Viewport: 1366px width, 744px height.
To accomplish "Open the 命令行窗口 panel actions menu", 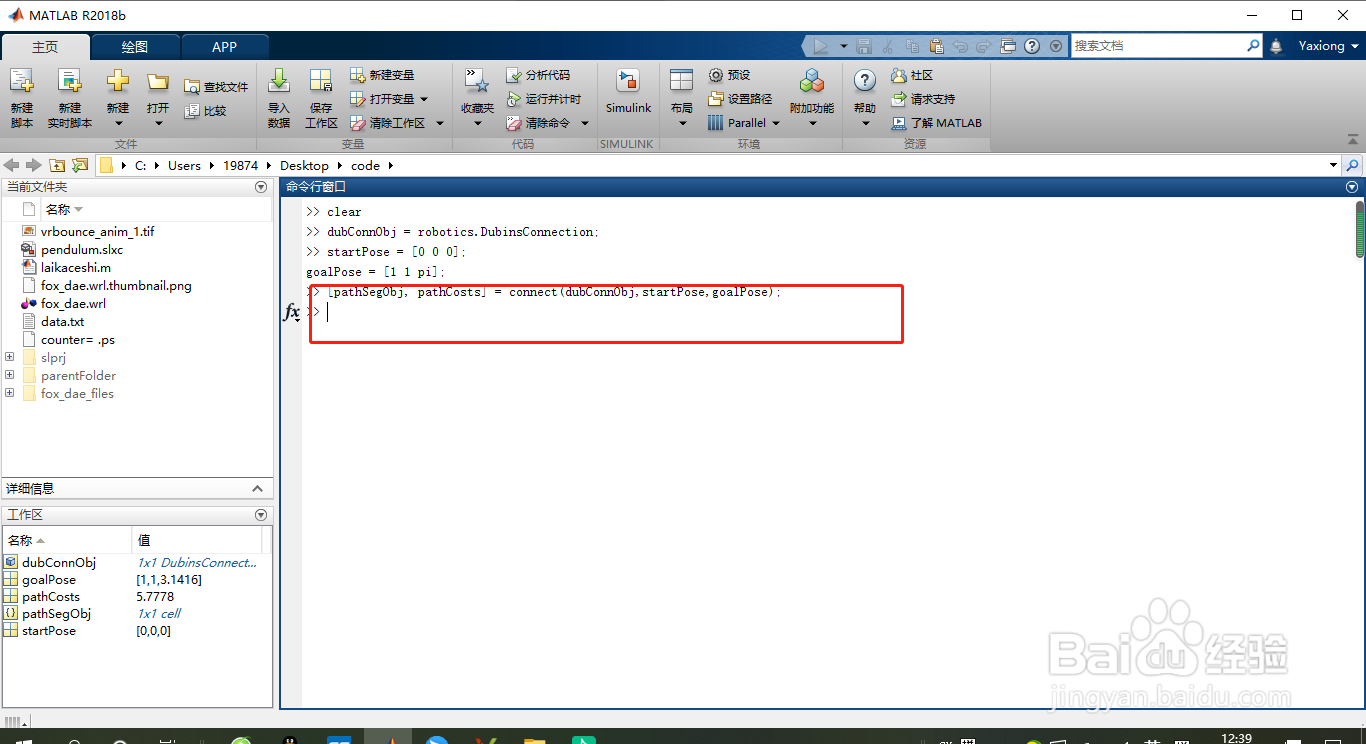I will click(x=1353, y=187).
